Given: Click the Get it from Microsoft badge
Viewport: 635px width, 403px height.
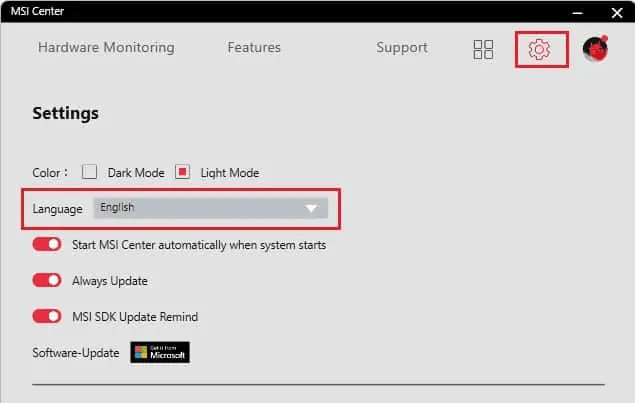Looking at the screenshot, I should 160,352.
